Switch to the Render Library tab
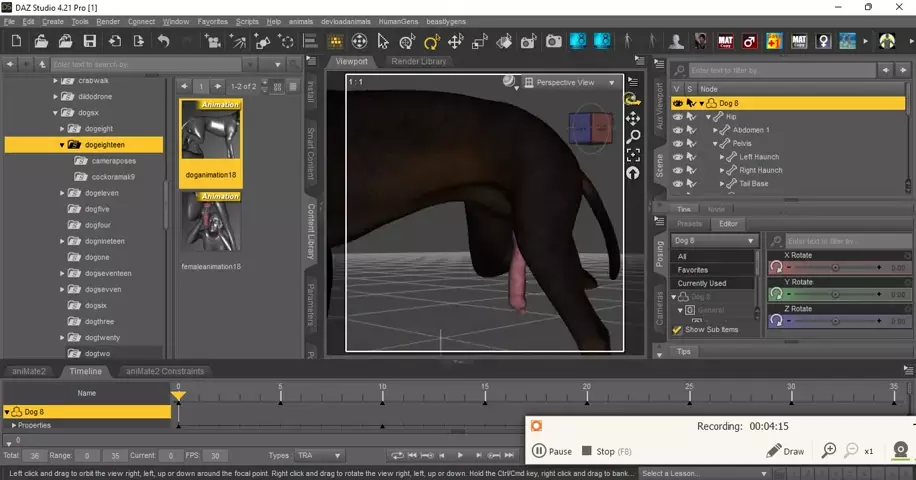Screen dimensions: 916x480 click(419, 62)
